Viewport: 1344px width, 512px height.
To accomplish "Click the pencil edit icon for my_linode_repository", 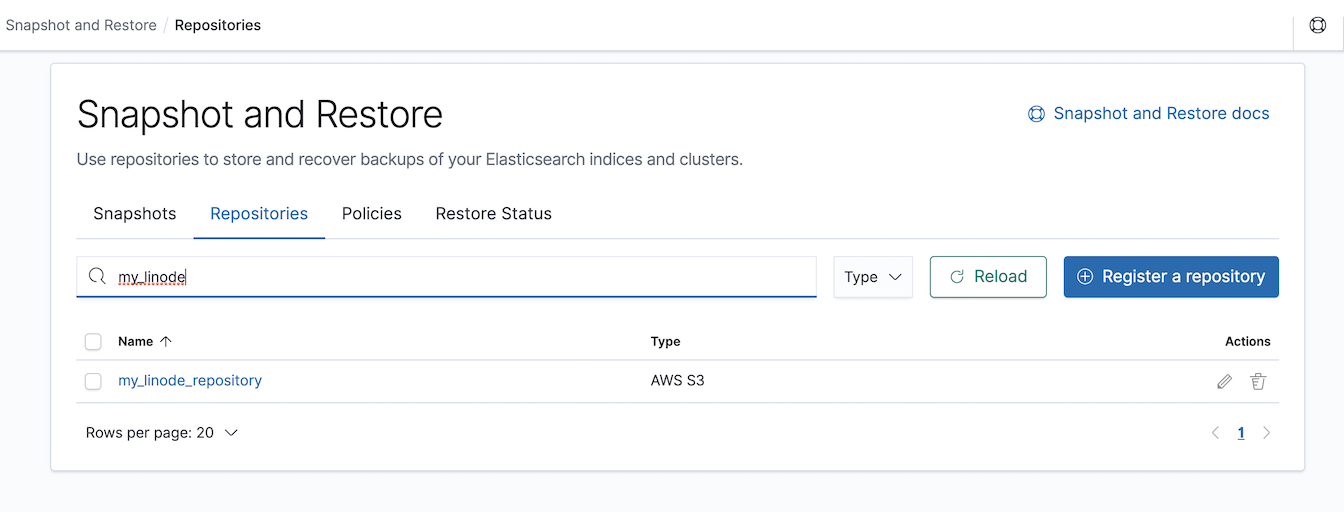I will (1224, 381).
